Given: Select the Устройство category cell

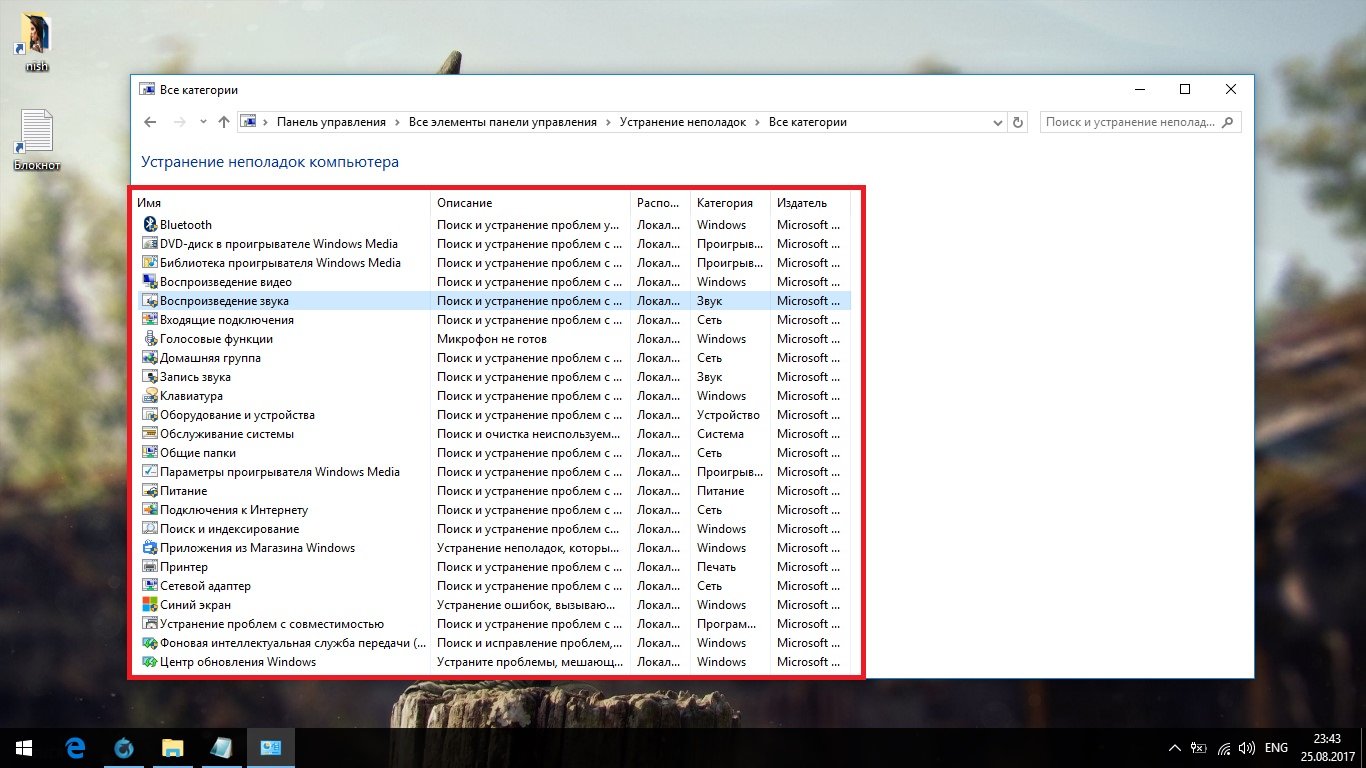Looking at the screenshot, I should click(x=728, y=415).
